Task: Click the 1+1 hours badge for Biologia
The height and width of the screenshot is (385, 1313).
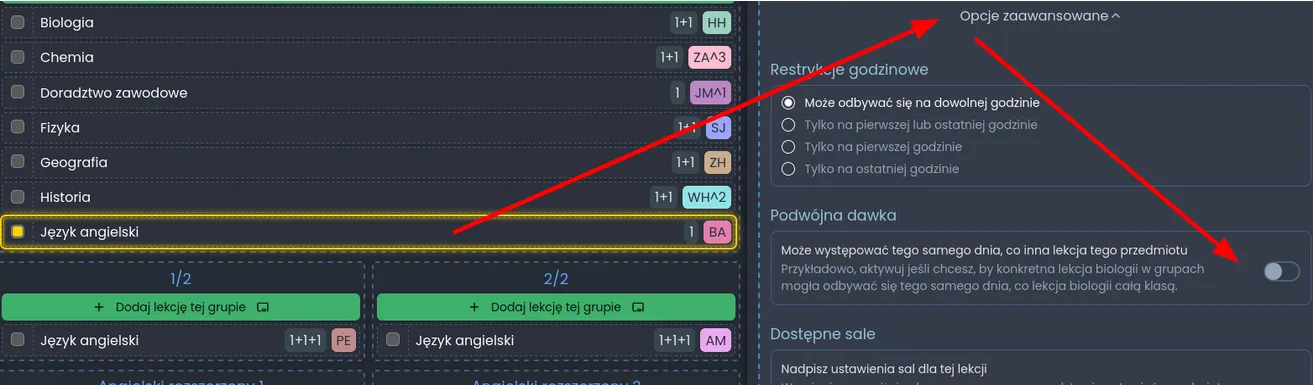Action: [684, 22]
